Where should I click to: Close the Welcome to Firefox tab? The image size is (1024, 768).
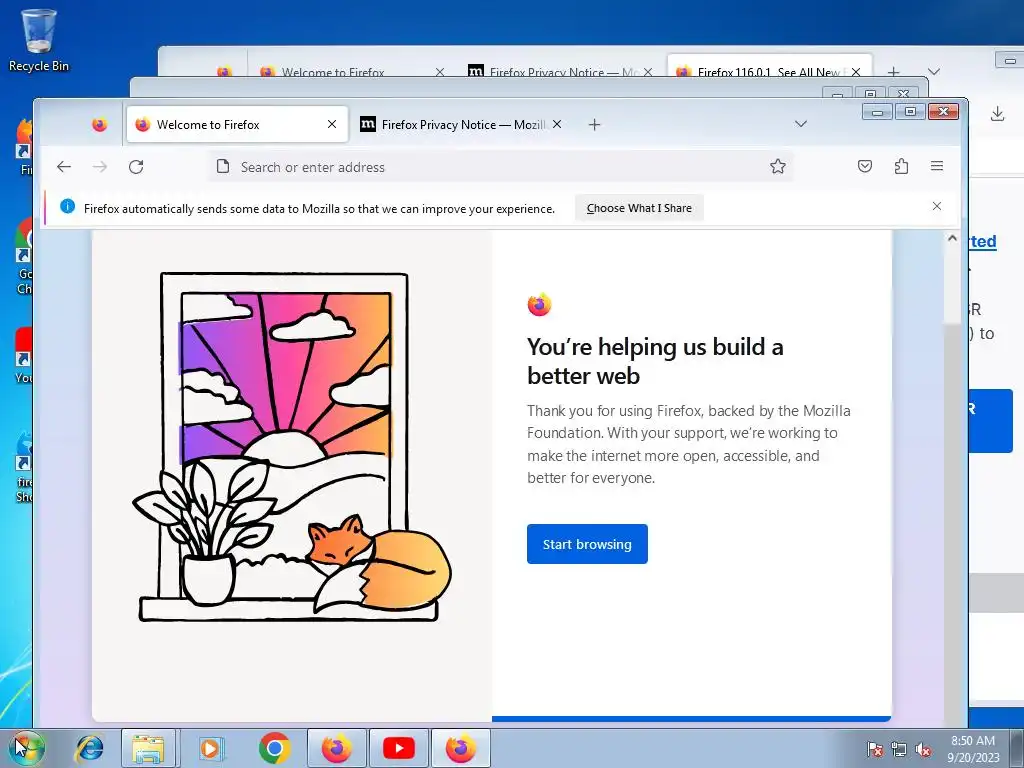coord(332,124)
